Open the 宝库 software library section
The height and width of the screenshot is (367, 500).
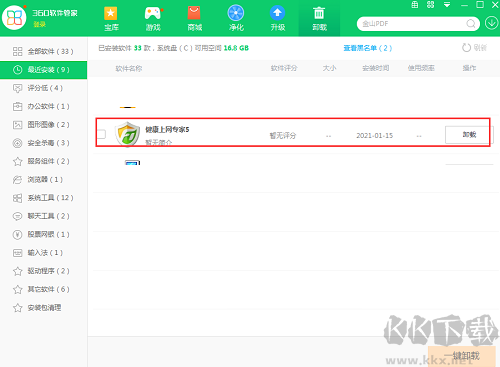(111, 19)
